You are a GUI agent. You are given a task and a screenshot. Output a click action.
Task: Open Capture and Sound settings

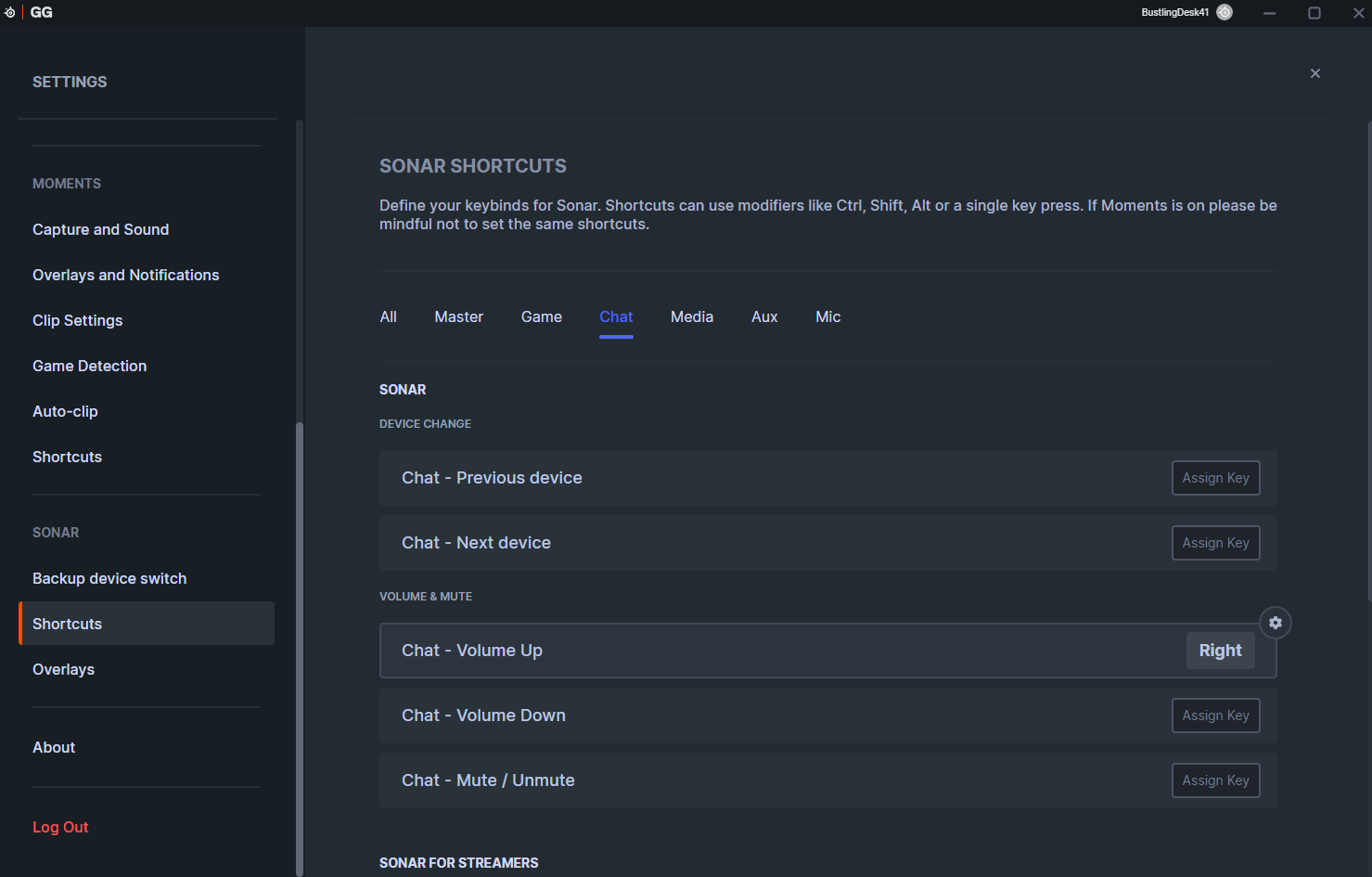point(101,229)
